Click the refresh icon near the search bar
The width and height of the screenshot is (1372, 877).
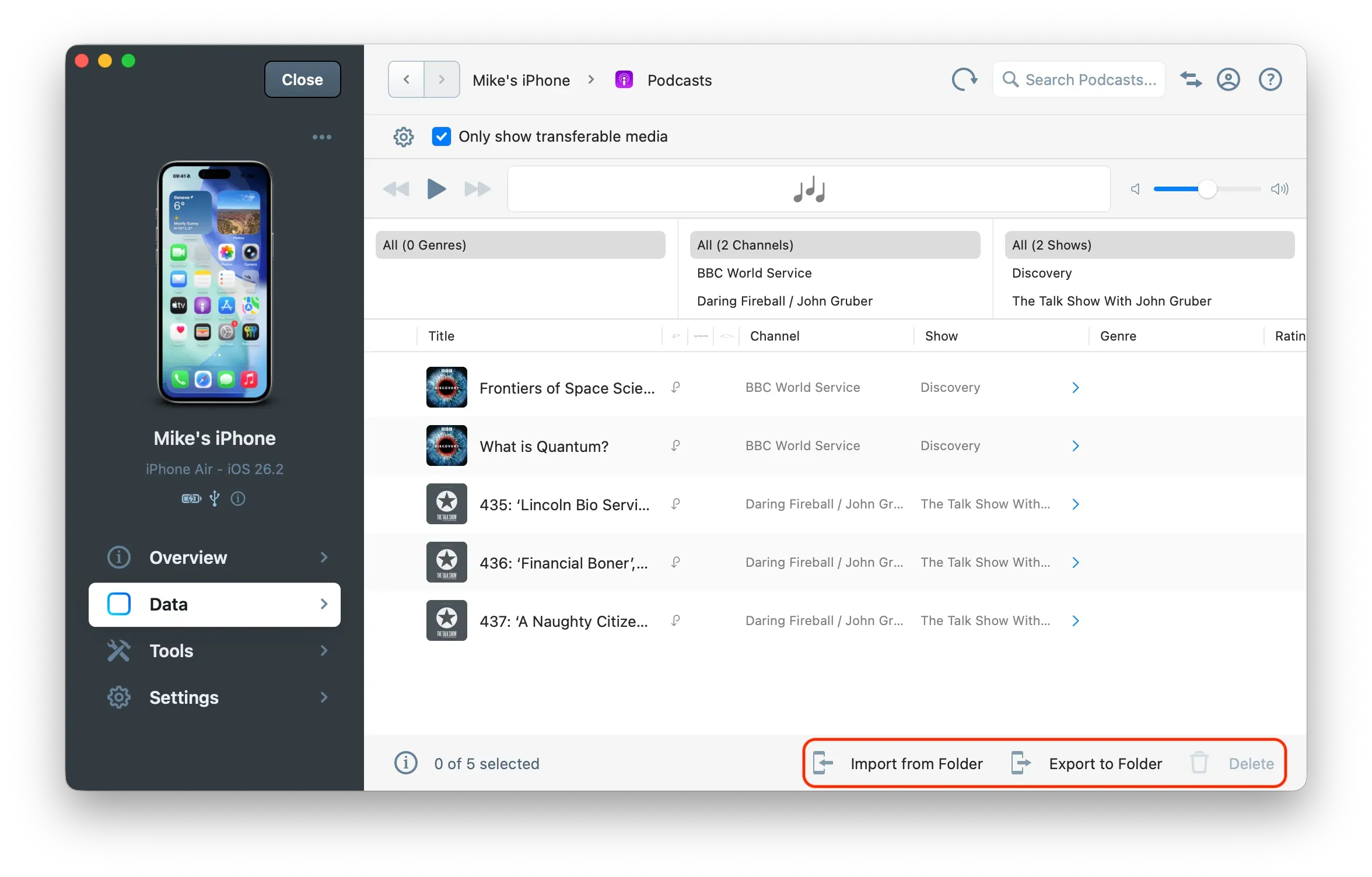pyautogui.click(x=964, y=79)
